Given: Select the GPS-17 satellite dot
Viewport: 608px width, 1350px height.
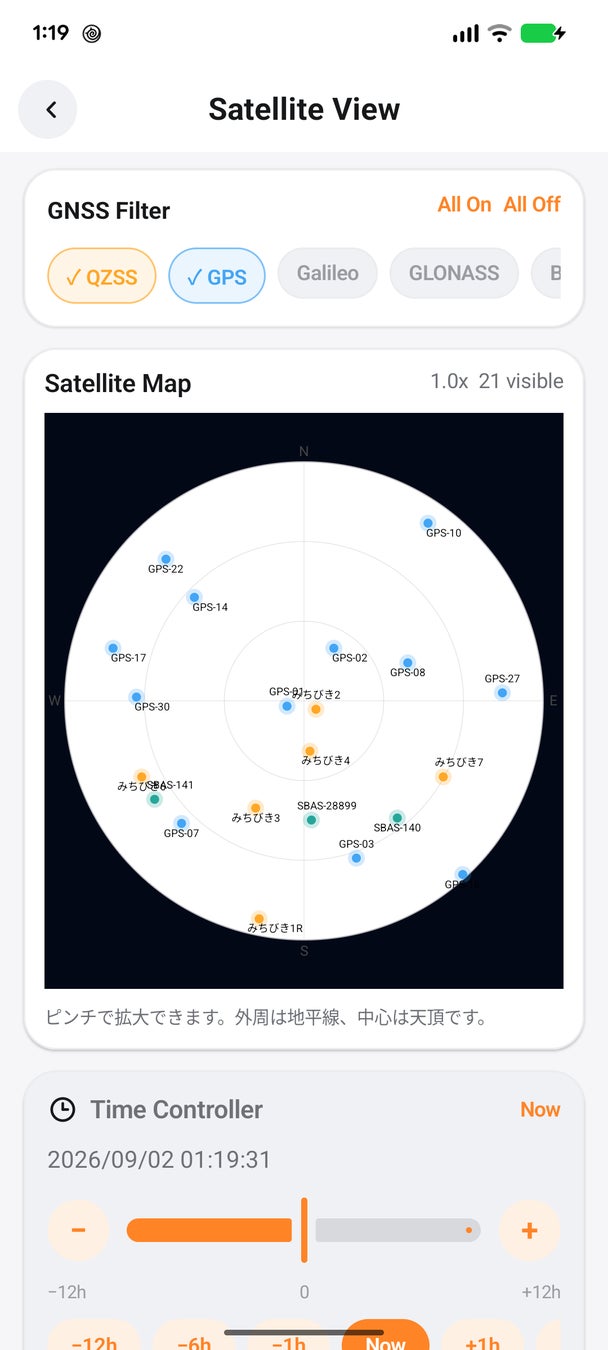Looking at the screenshot, I should 113,648.
